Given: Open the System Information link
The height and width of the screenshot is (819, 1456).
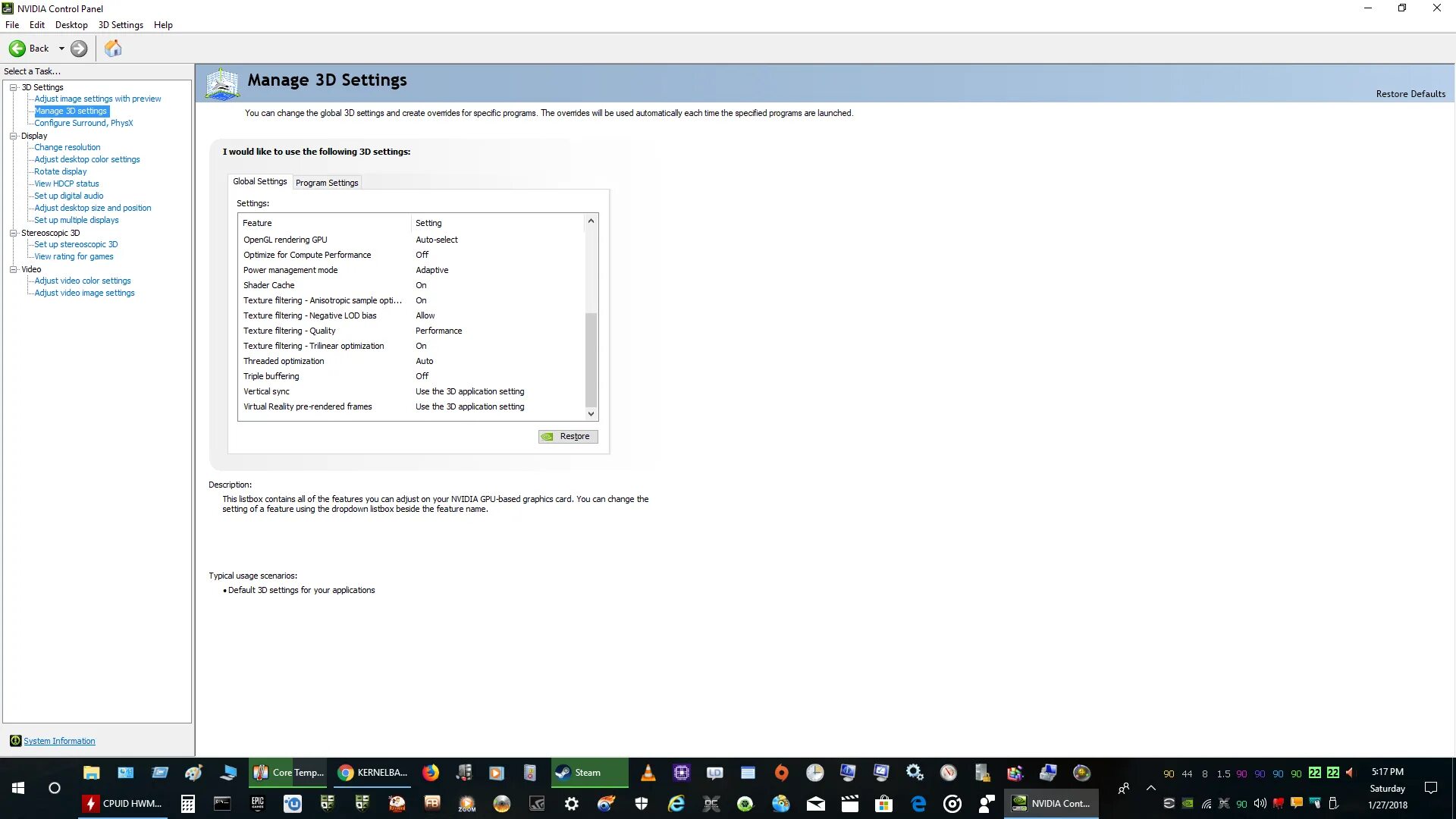Looking at the screenshot, I should [x=59, y=741].
